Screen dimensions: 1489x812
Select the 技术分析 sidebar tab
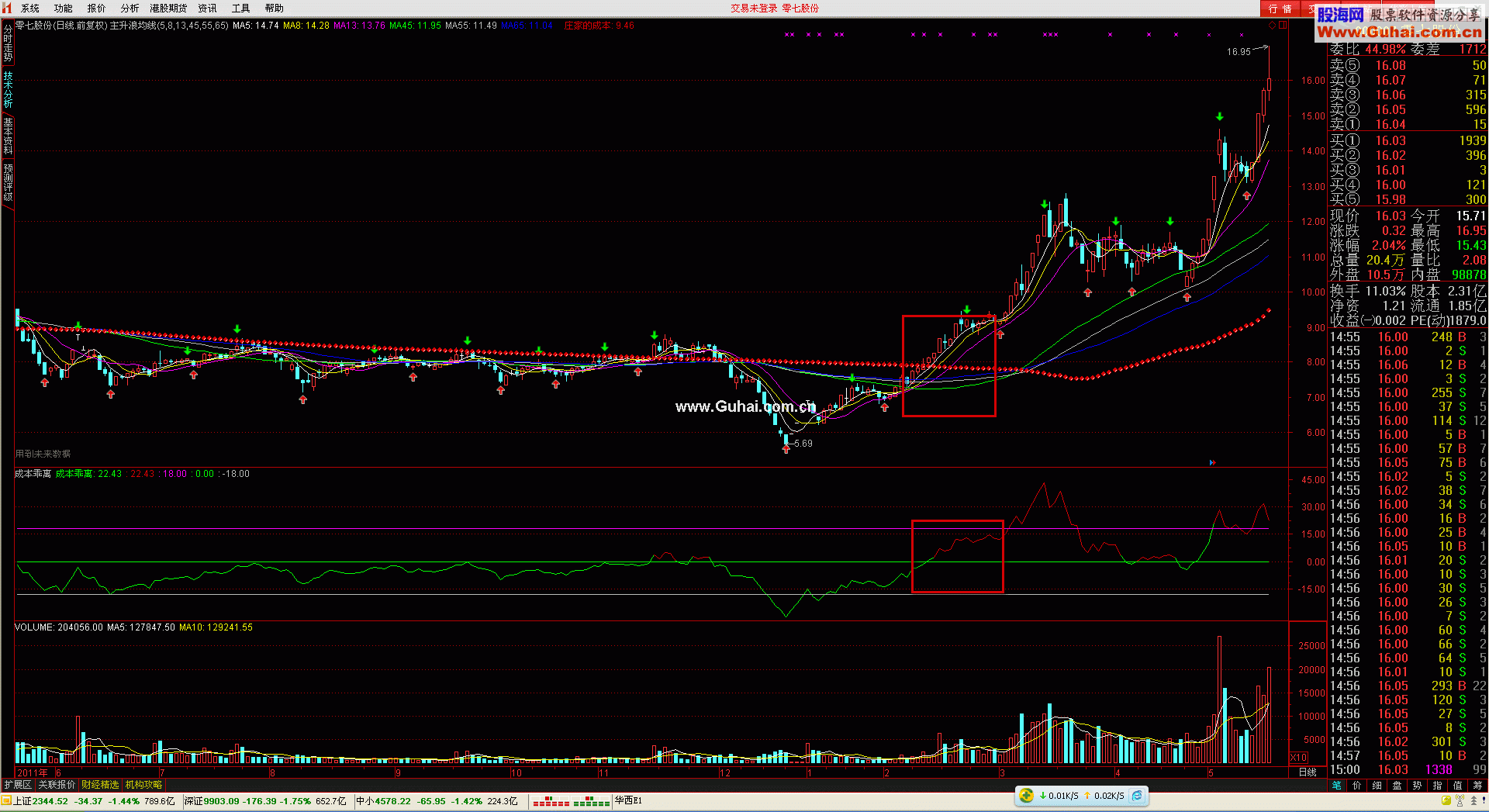[x=8, y=89]
